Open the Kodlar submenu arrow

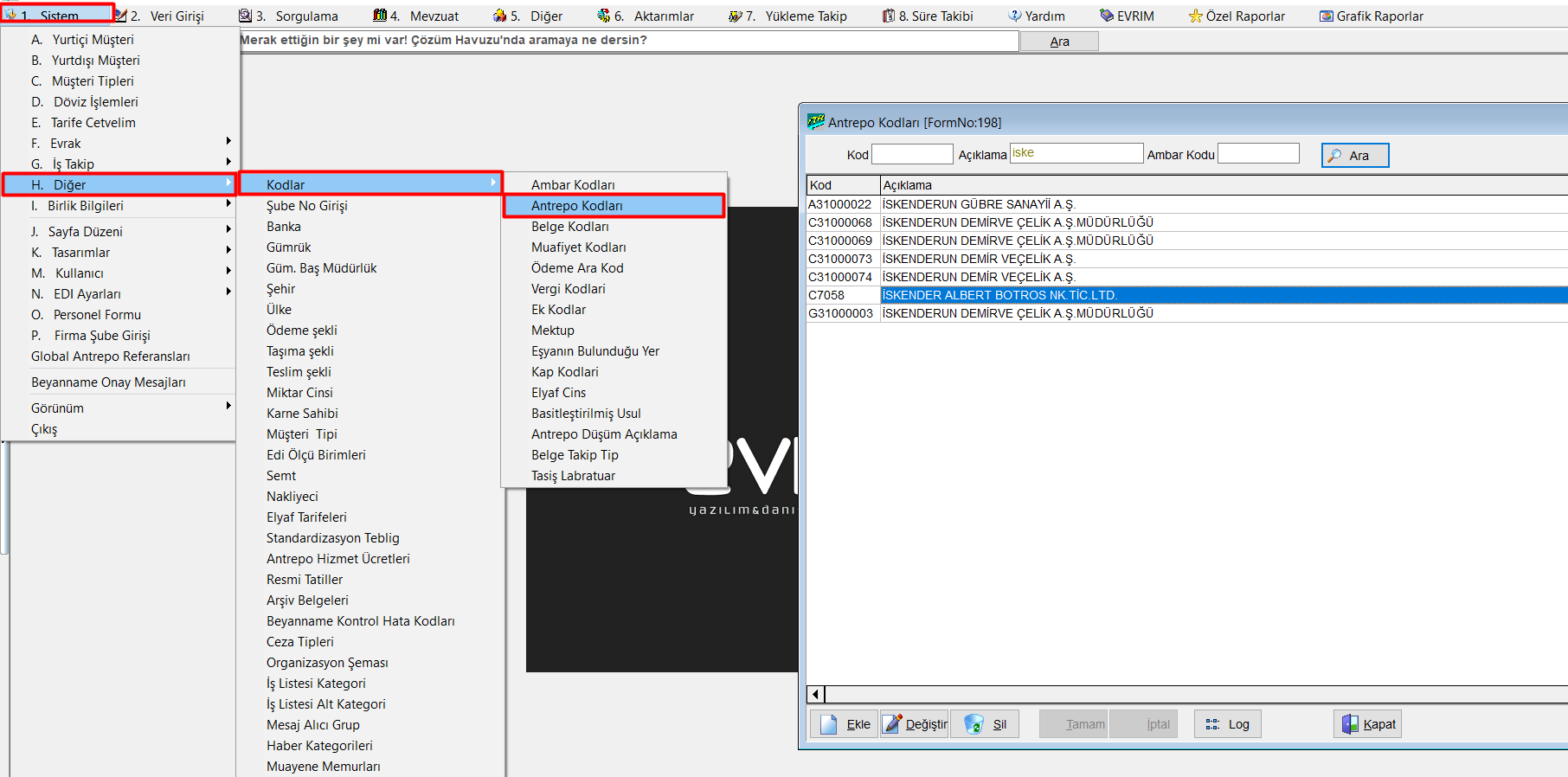(x=493, y=183)
